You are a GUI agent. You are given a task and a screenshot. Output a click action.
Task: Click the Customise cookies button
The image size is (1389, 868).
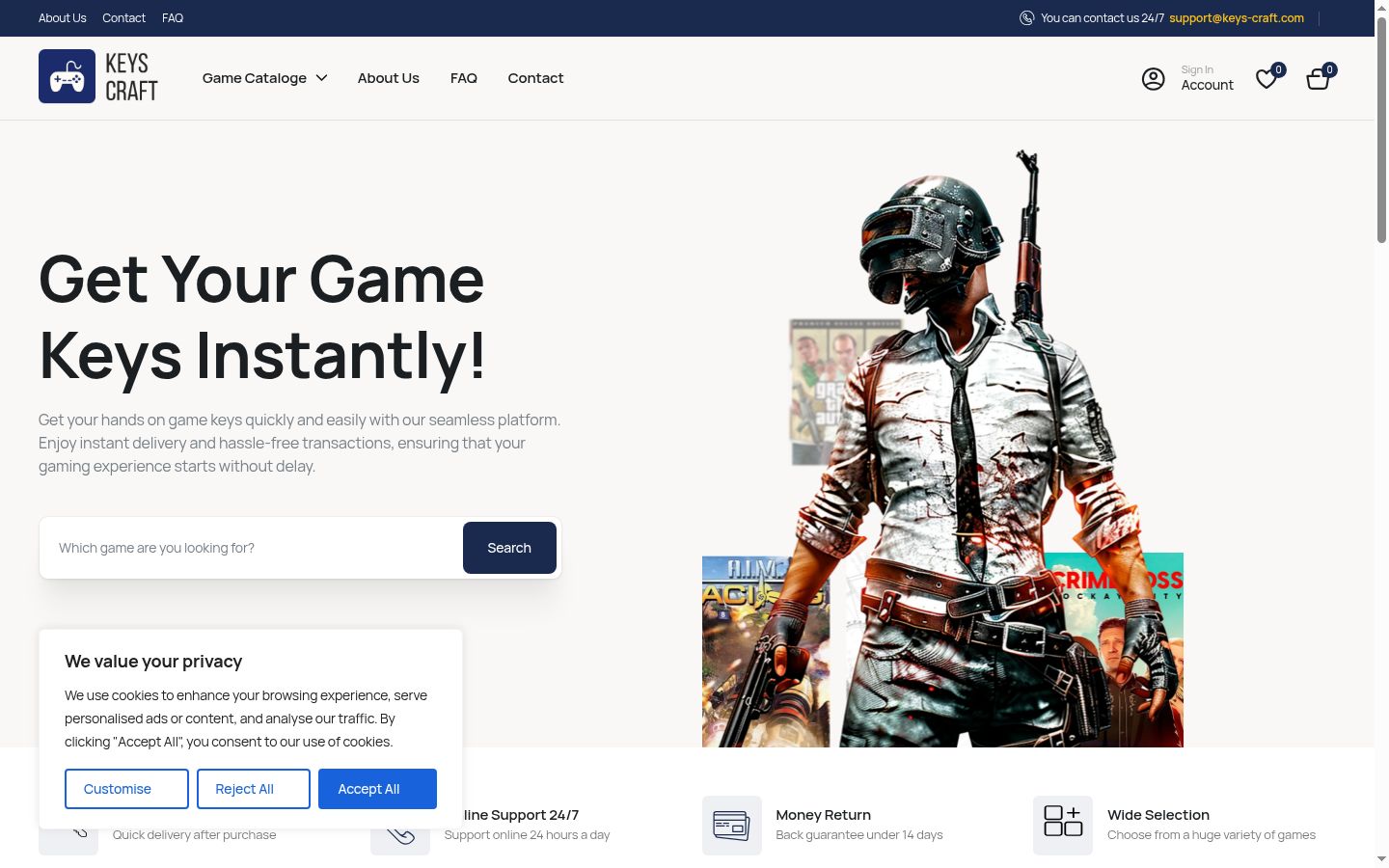(x=126, y=789)
